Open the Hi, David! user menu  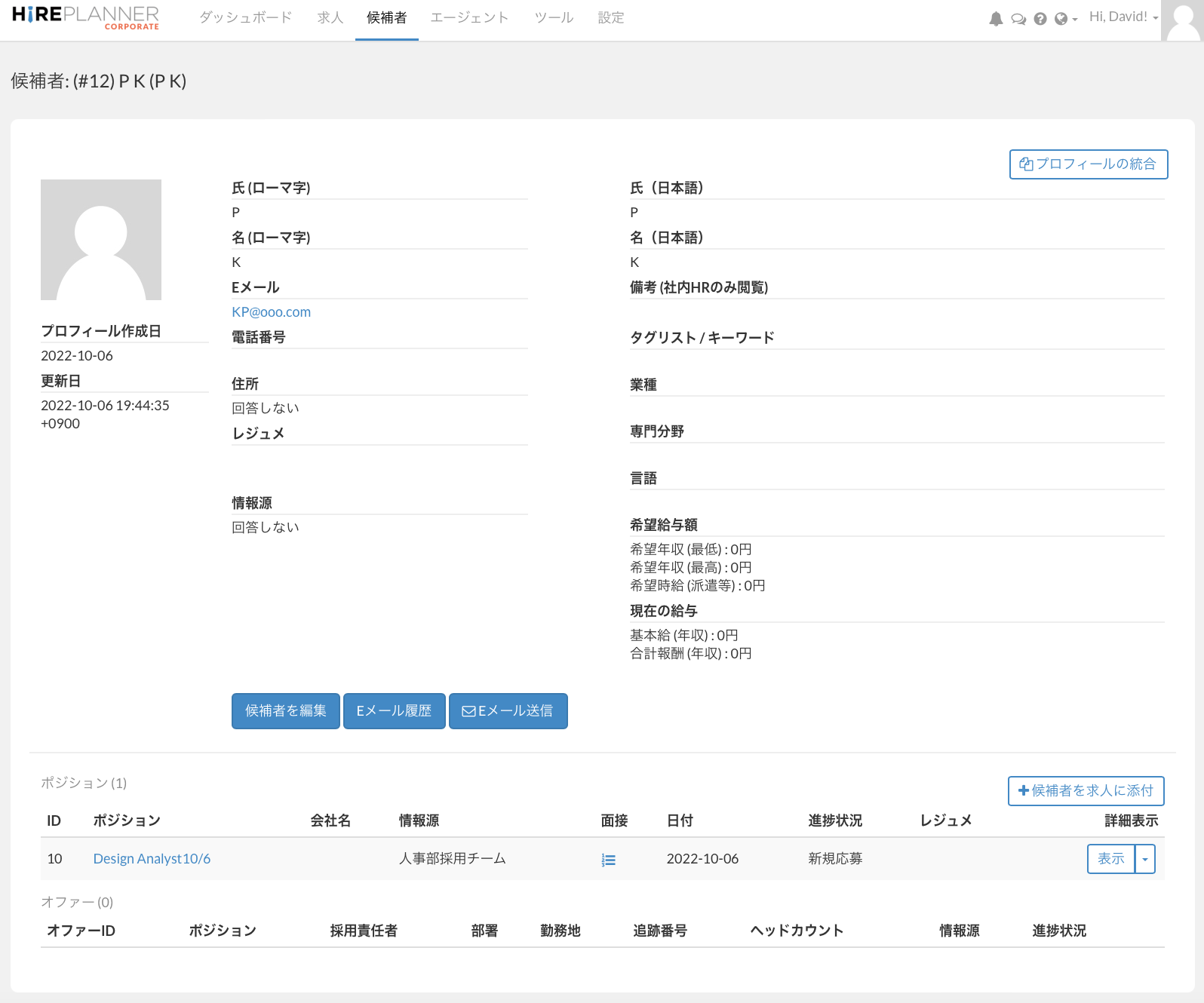tap(1123, 17)
